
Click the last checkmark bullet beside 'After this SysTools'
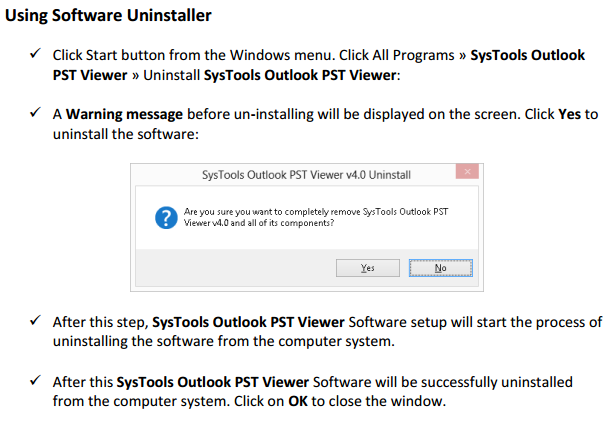point(35,380)
